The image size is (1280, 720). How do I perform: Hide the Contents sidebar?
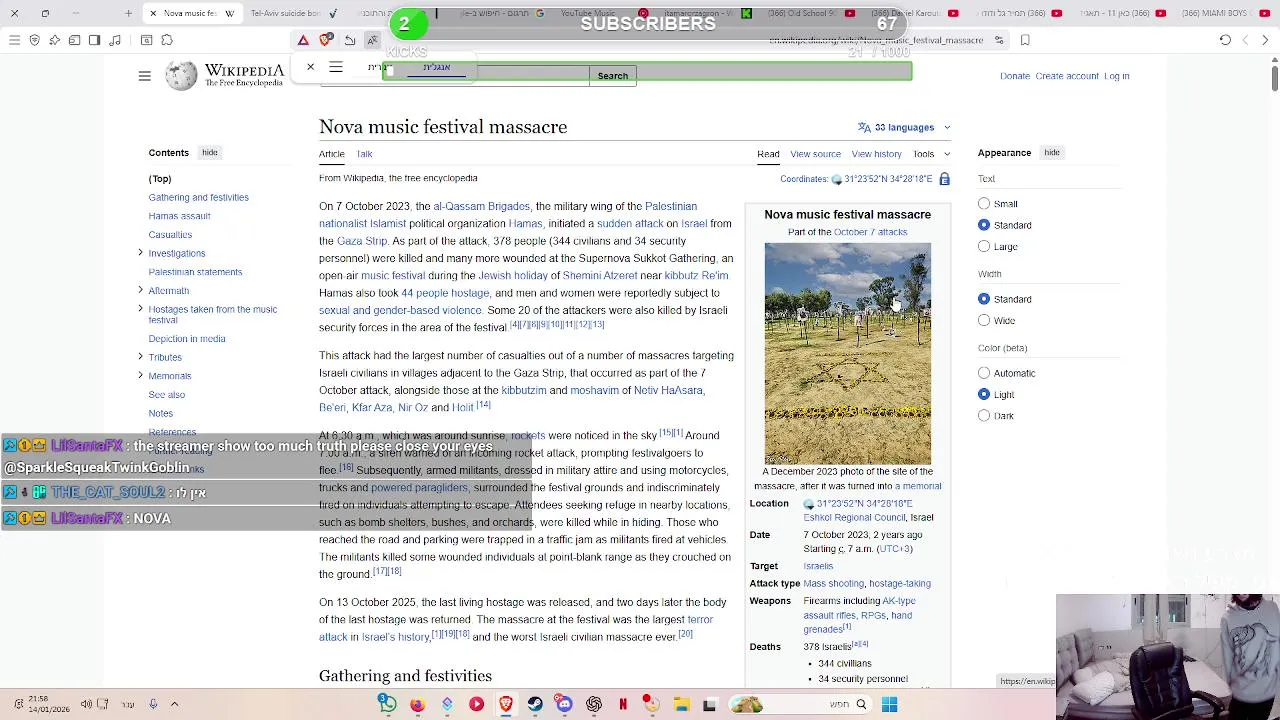209,153
